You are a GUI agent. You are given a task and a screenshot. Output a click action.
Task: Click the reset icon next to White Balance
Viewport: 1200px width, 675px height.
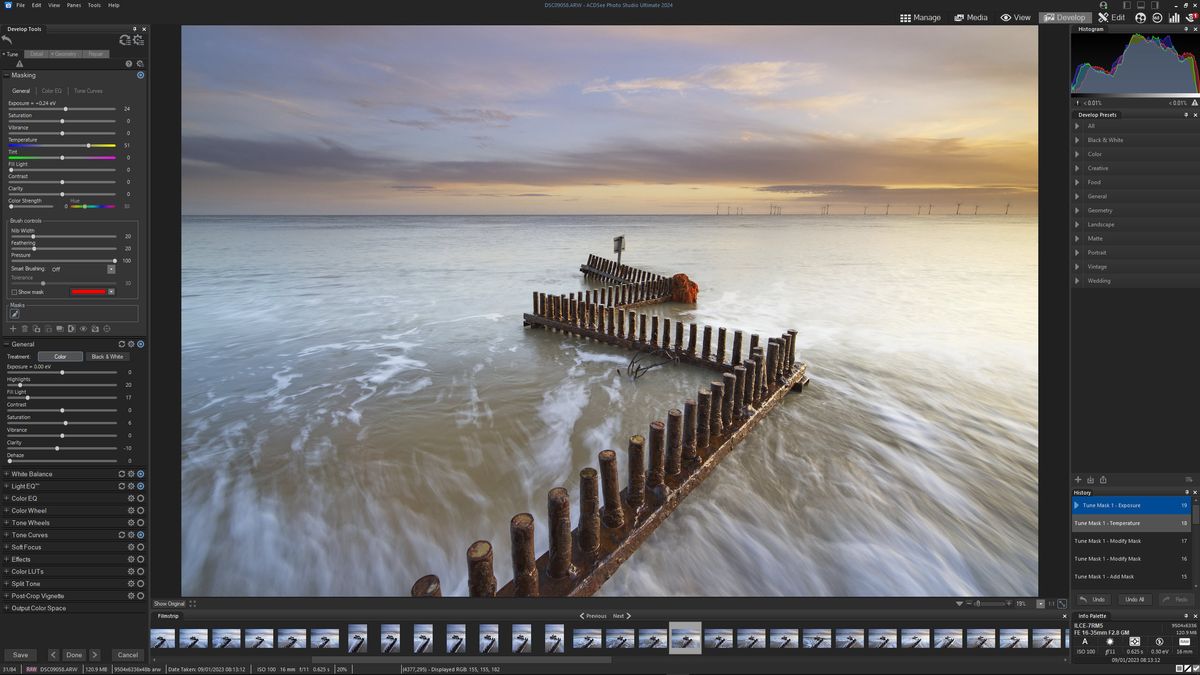pyautogui.click(x=120, y=473)
